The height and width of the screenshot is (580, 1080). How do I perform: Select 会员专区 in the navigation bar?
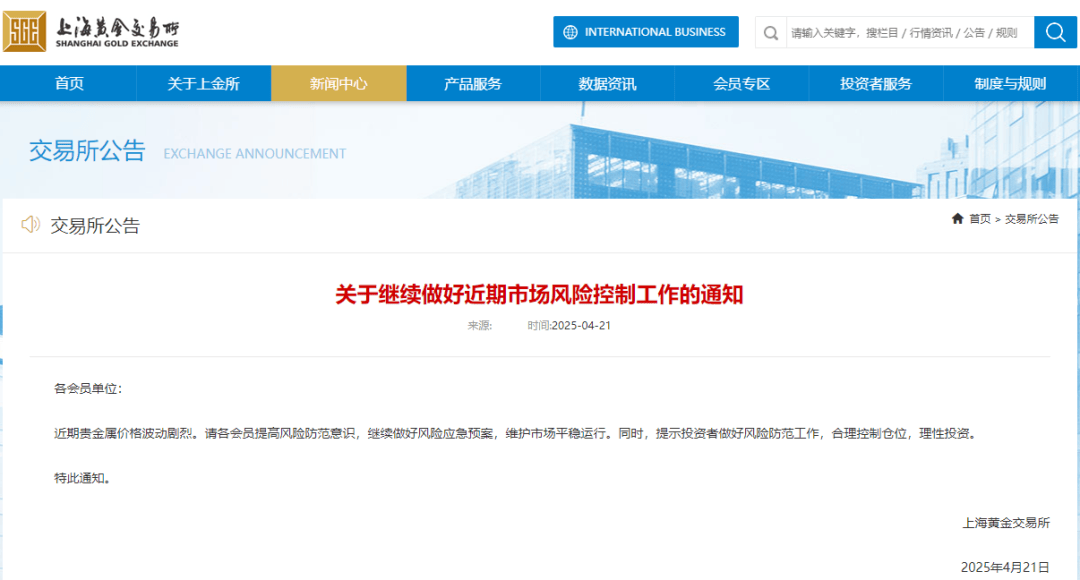pyautogui.click(x=742, y=84)
